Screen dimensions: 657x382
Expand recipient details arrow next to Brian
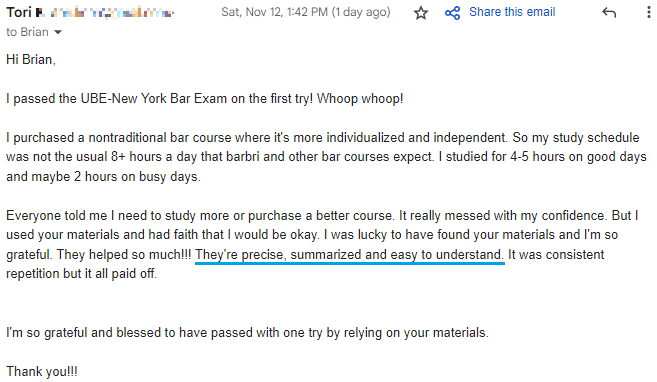(x=58, y=32)
